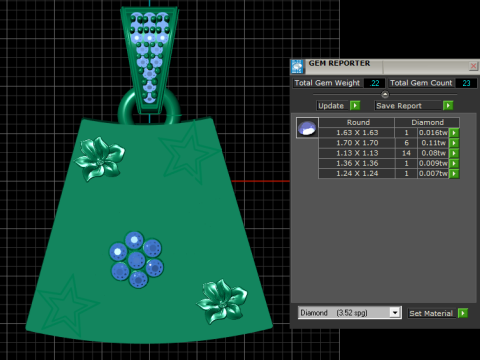Click green arrow for 0.009tw row
Image resolution: width=480 pixels, height=360 pixels.
click(454, 163)
